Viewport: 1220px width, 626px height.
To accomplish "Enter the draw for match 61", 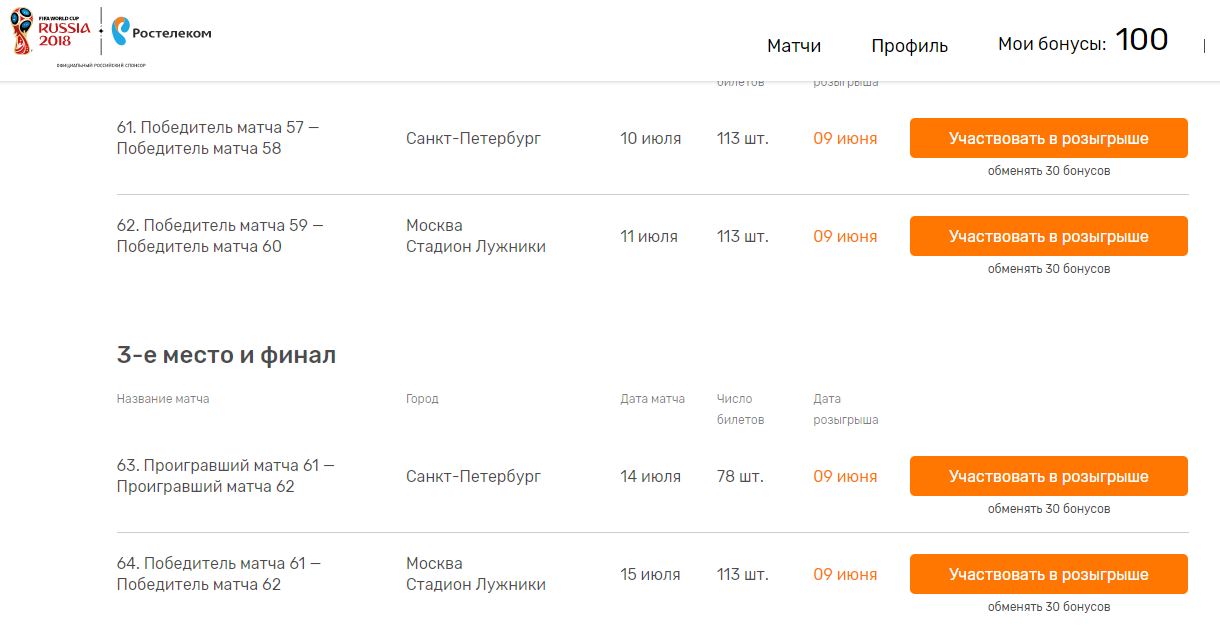I will click(1048, 138).
